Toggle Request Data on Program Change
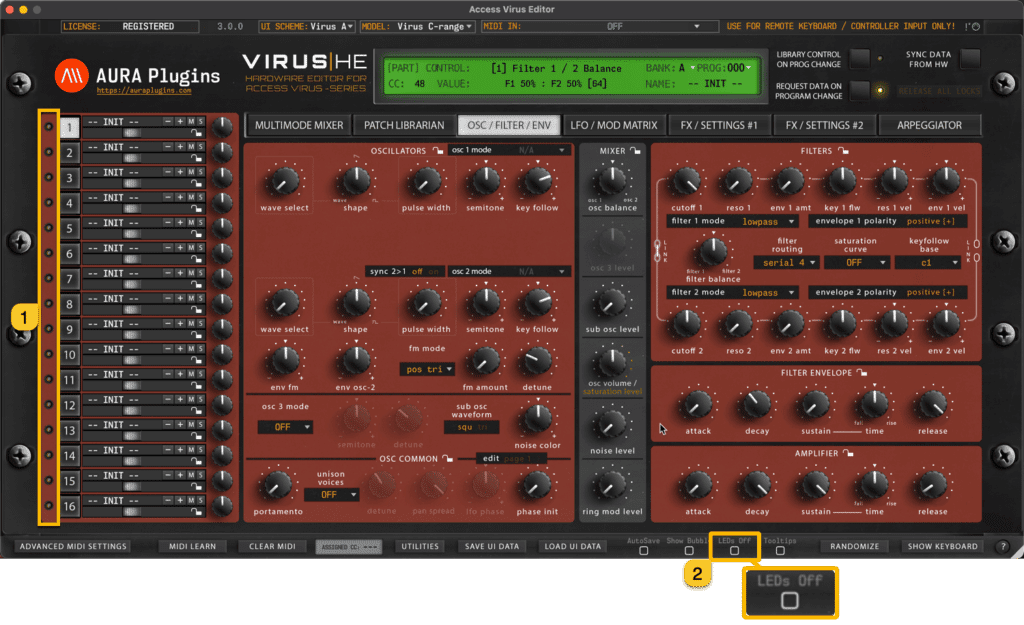The width and height of the screenshot is (1024, 625). [859, 90]
